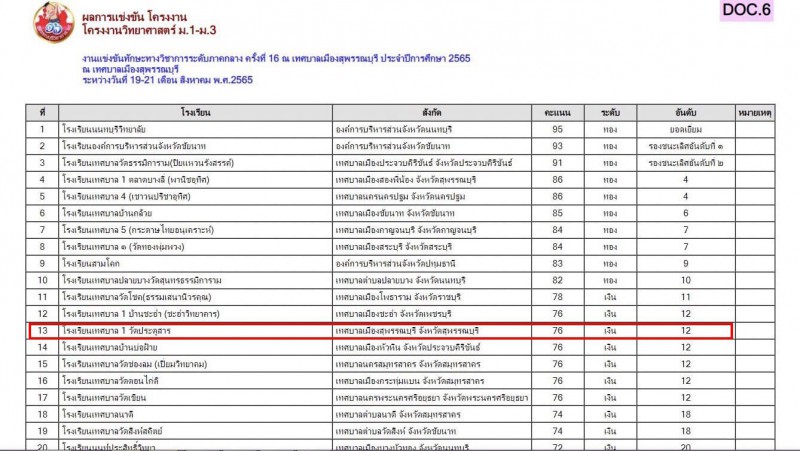Click the row number 7 cell

(42, 230)
